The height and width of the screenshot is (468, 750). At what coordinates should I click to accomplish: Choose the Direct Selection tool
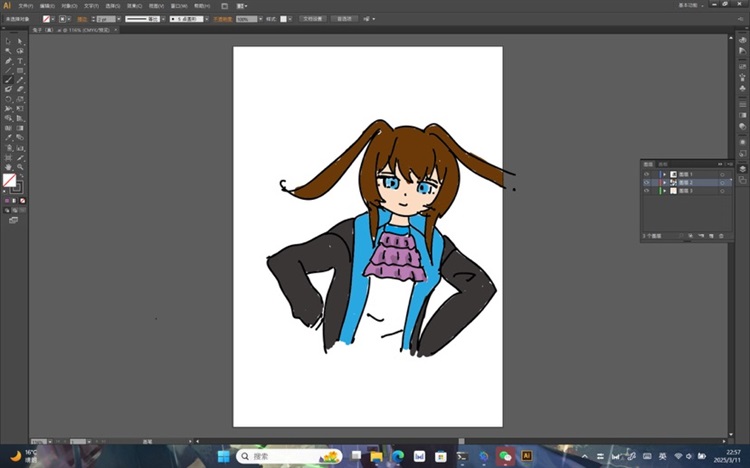click(x=20, y=41)
